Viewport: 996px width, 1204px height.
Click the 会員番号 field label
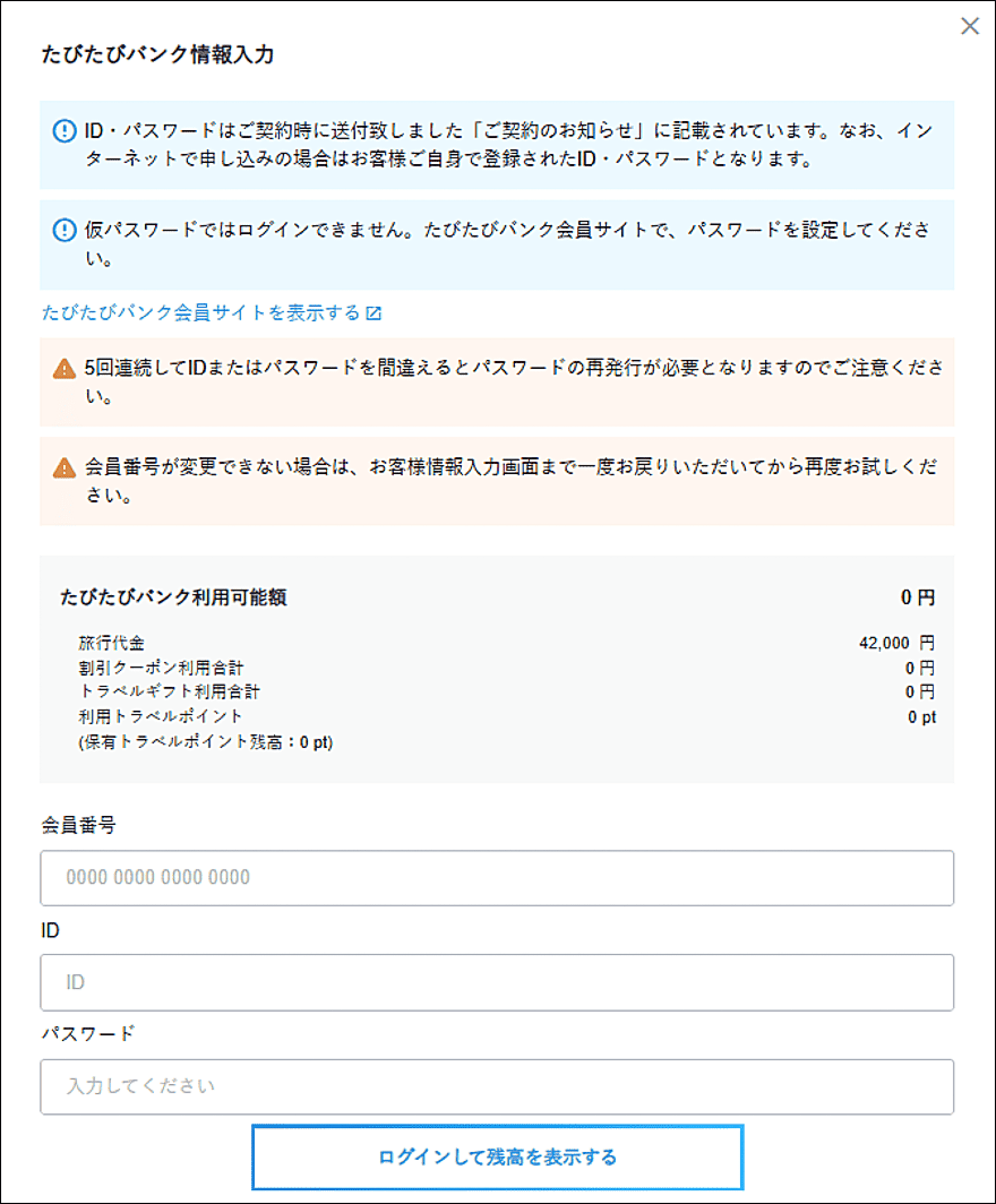(79, 825)
